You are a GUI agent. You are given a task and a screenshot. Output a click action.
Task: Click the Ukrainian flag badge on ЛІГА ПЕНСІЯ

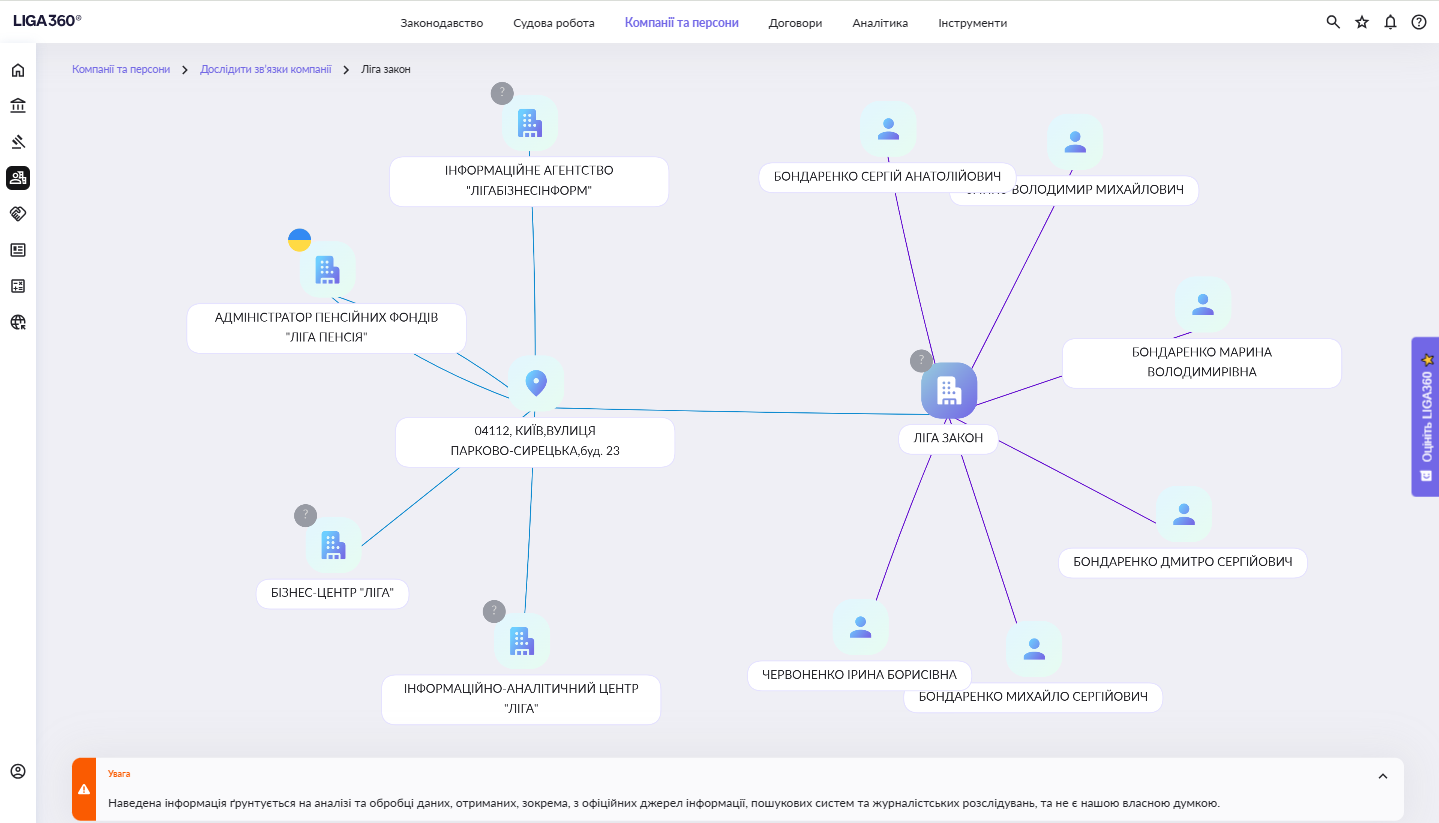(x=299, y=240)
